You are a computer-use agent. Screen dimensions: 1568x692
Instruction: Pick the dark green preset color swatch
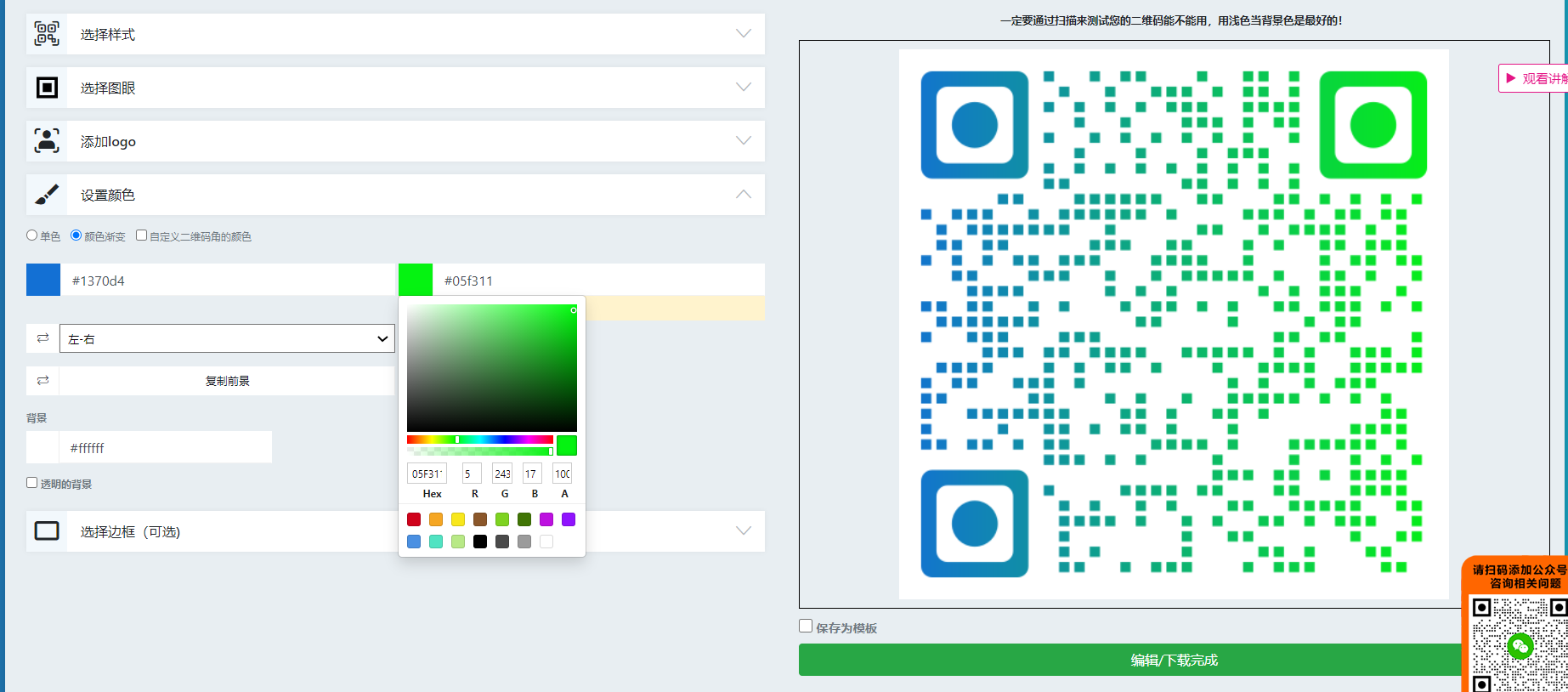pos(524,519)
